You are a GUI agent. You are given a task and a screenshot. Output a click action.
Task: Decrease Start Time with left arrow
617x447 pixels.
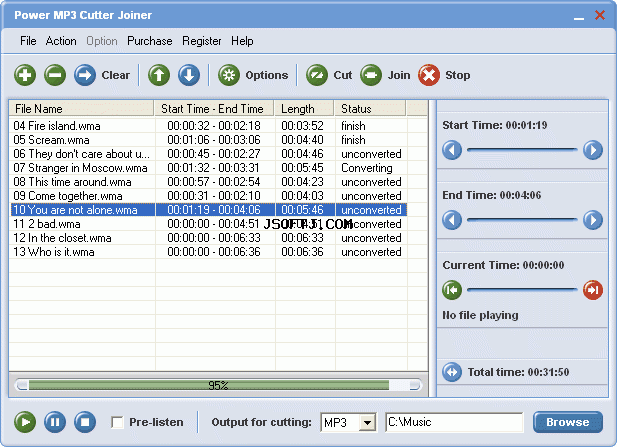452,150
